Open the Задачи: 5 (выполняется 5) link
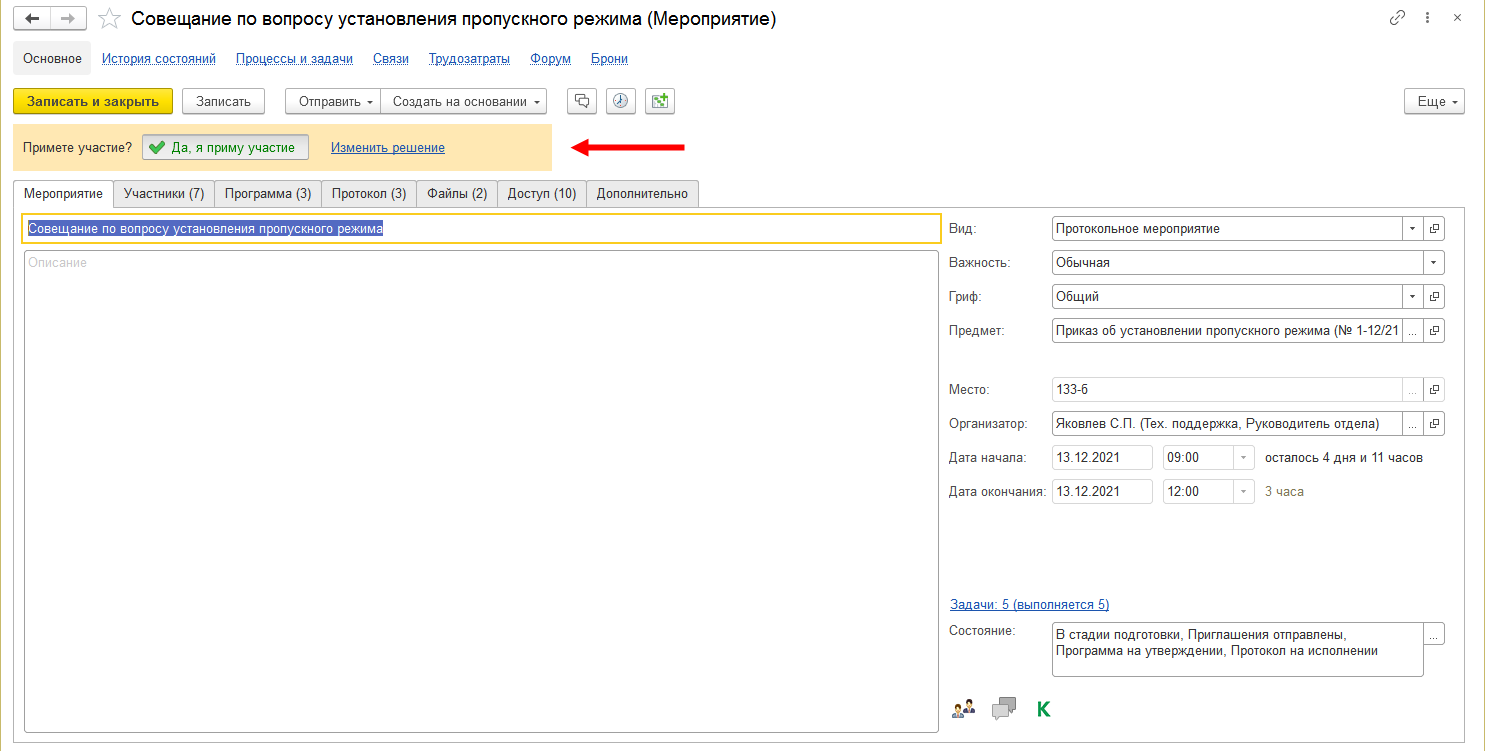This screenshot has height=751, width=1485. point(1029,604)
